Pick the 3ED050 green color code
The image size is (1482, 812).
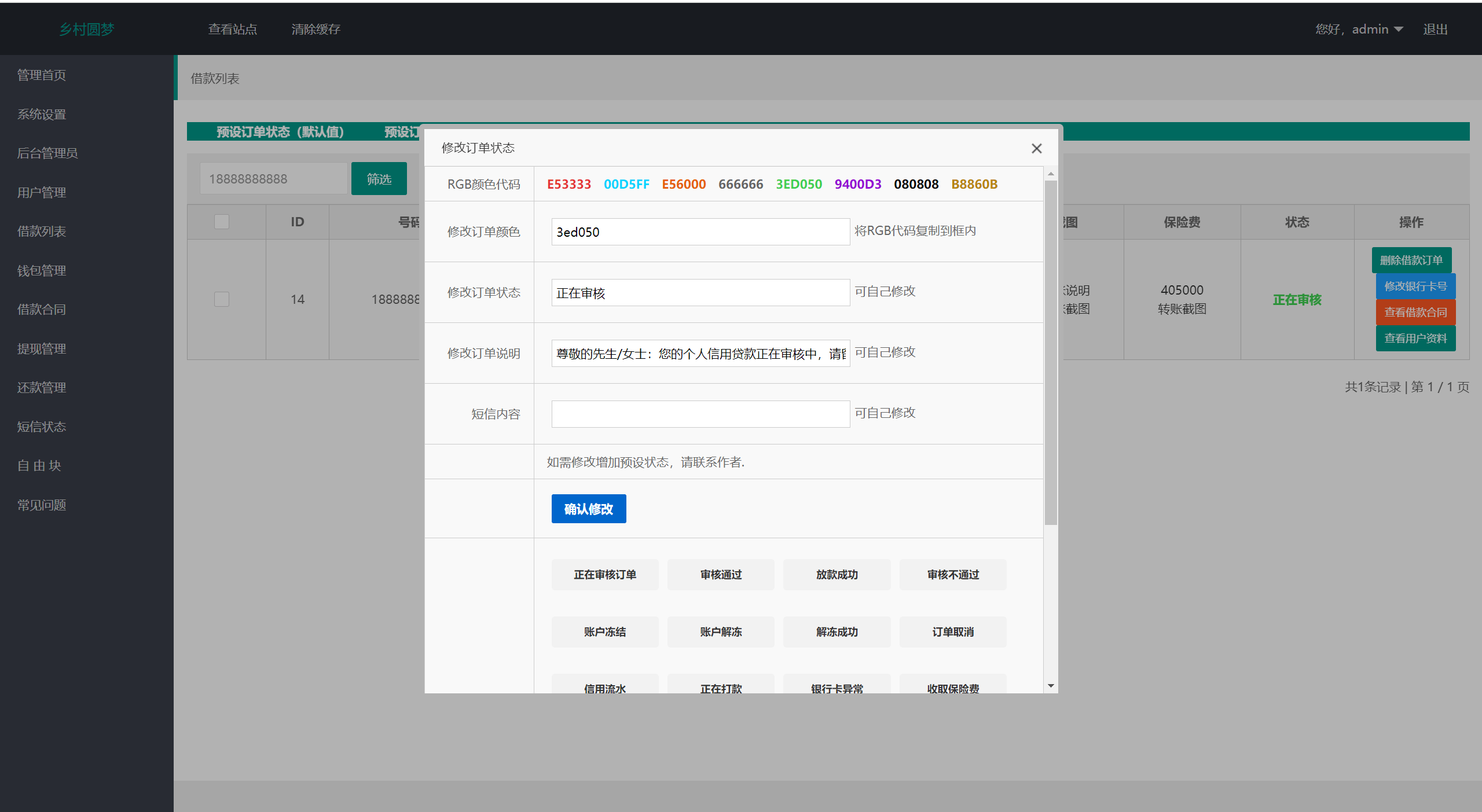pos(799,184)
